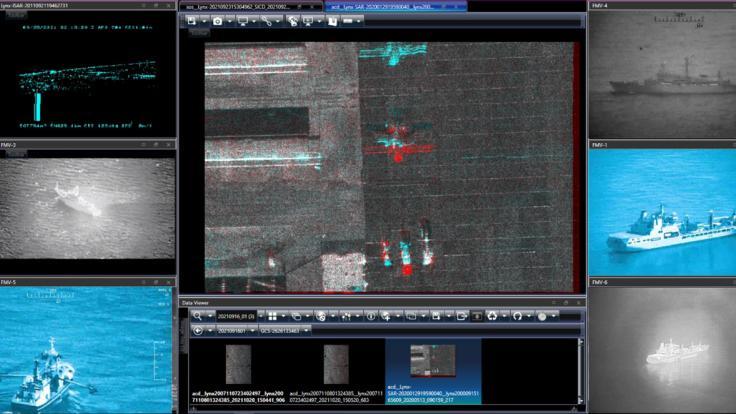This screenshot has height=414, width=736.
Task: Click the stacked layers icon in Data Viewer
Action: click(296, 316)
